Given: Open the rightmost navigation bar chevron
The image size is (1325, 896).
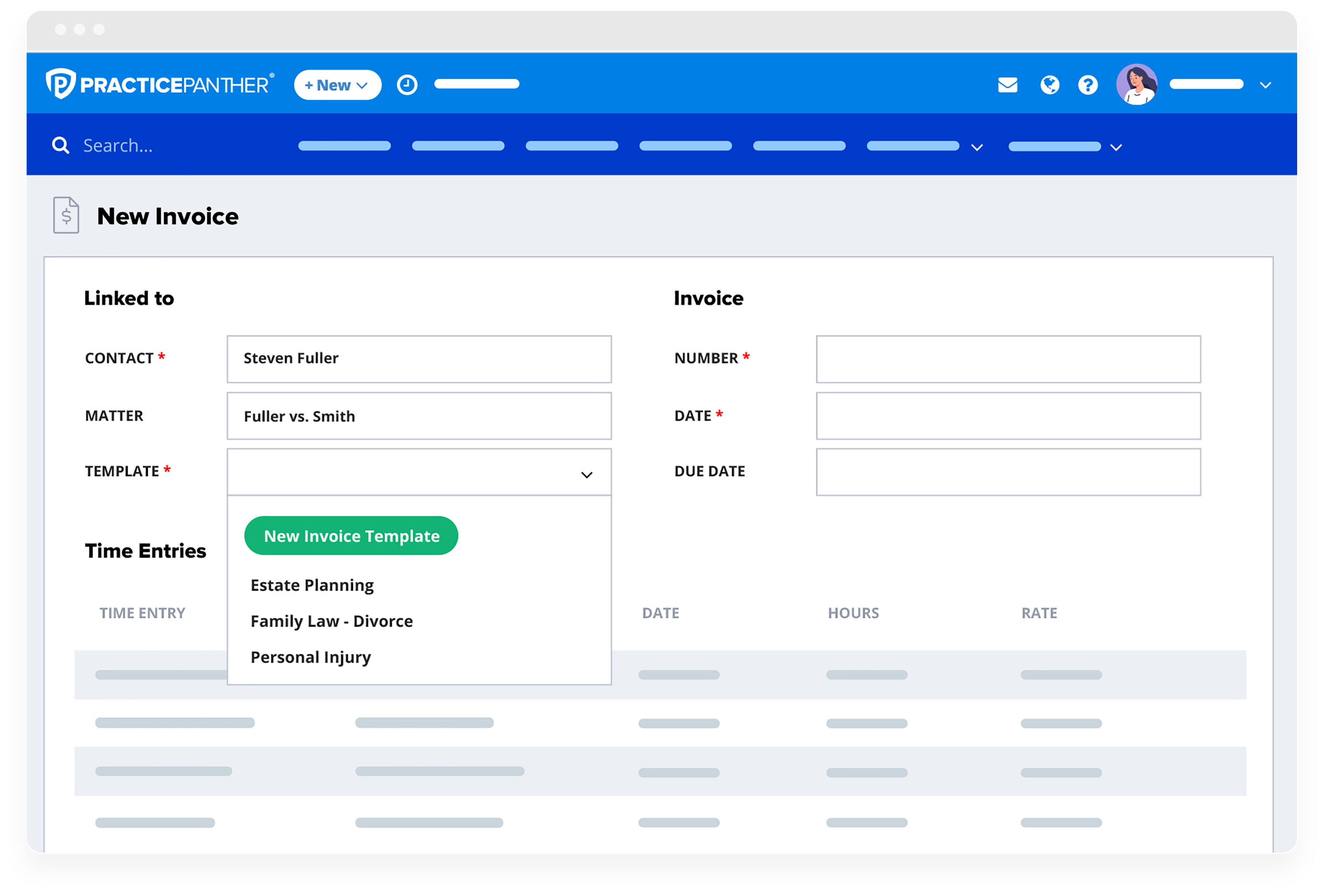Looking at the screenshot, I should pos(1116,147).
